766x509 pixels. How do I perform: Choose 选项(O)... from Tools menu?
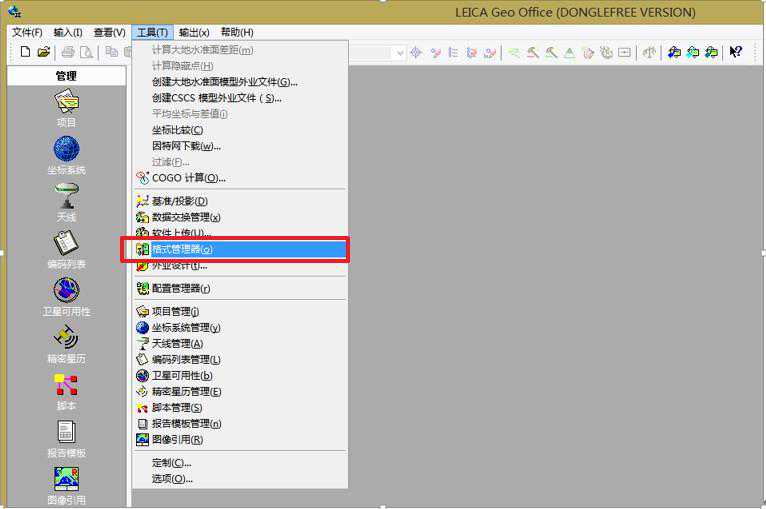pos(240,479)
